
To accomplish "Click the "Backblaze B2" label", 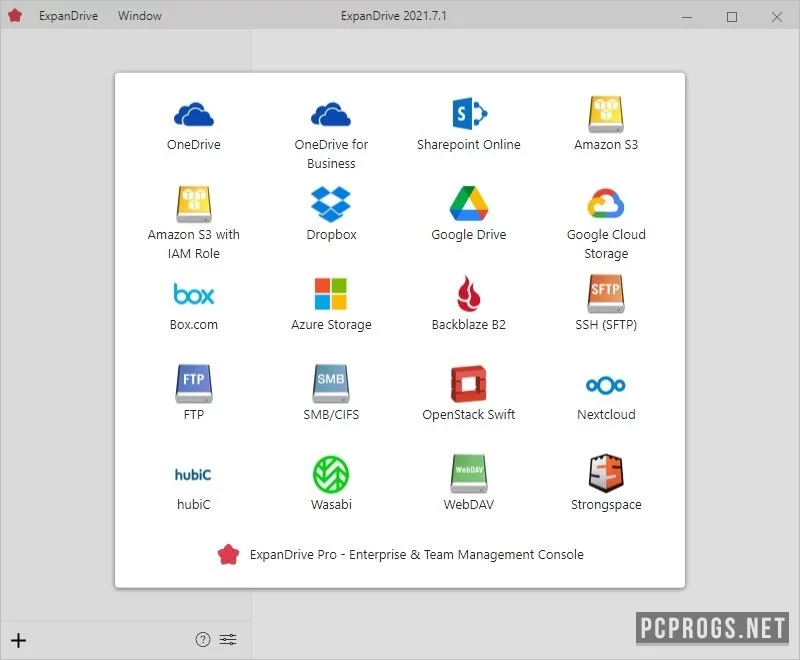I will click(x=469, y=324).
